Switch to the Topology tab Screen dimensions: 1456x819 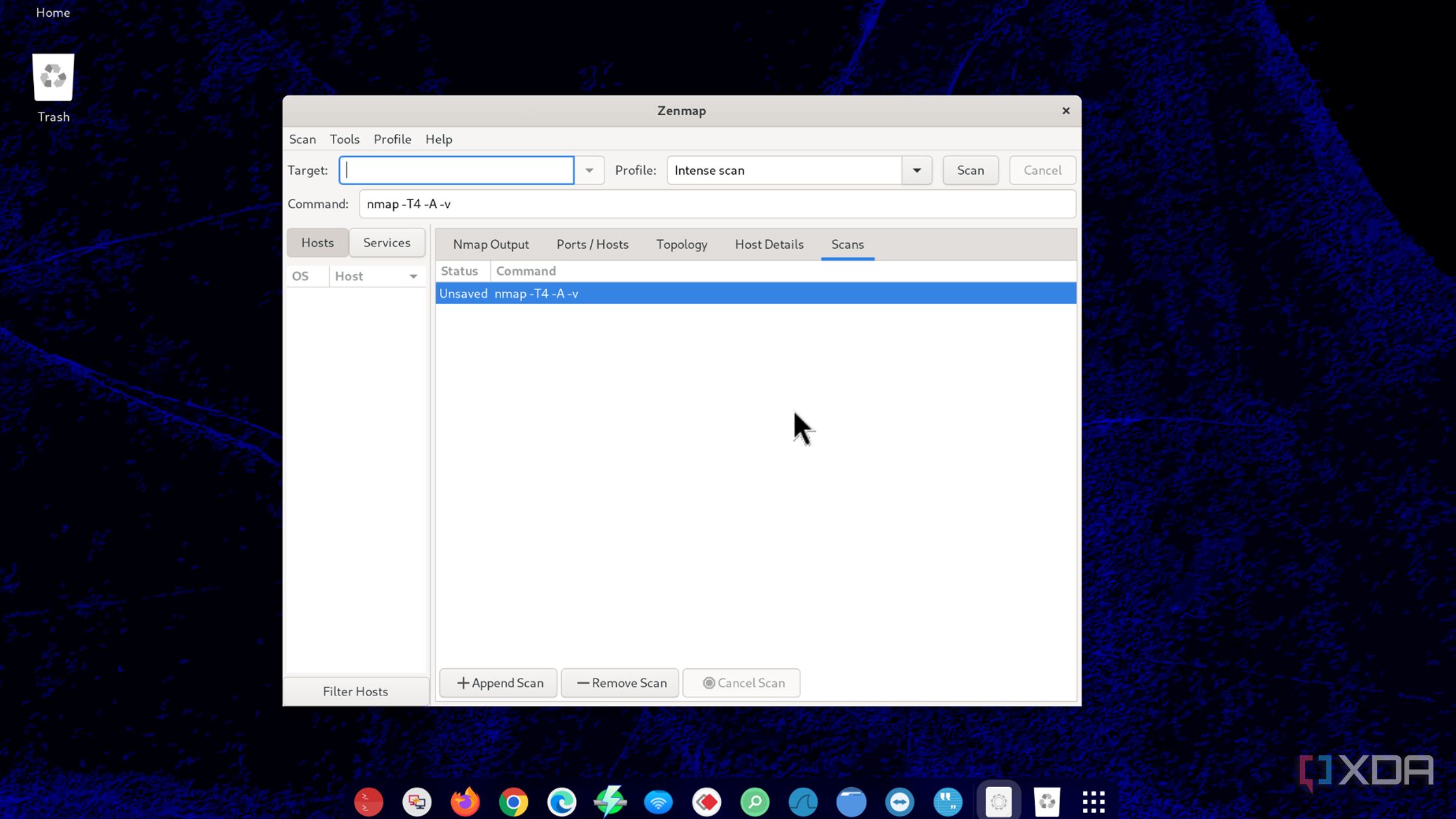pyautogui.click(x=681, y=244)
